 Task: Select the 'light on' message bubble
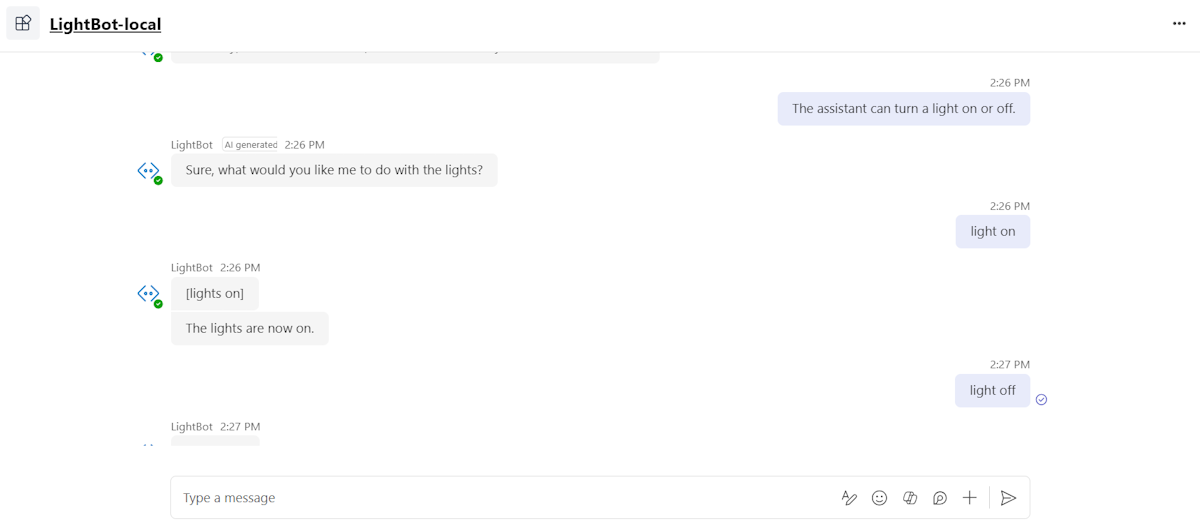click(x=993, y=231)
